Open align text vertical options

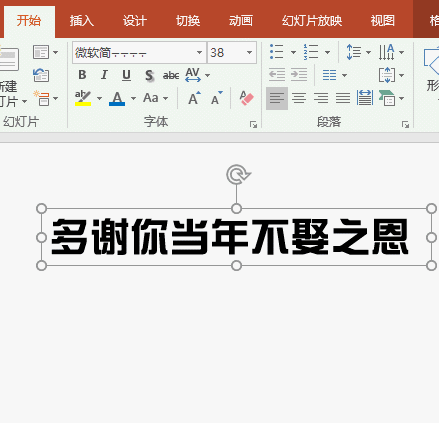pos(391,75)
